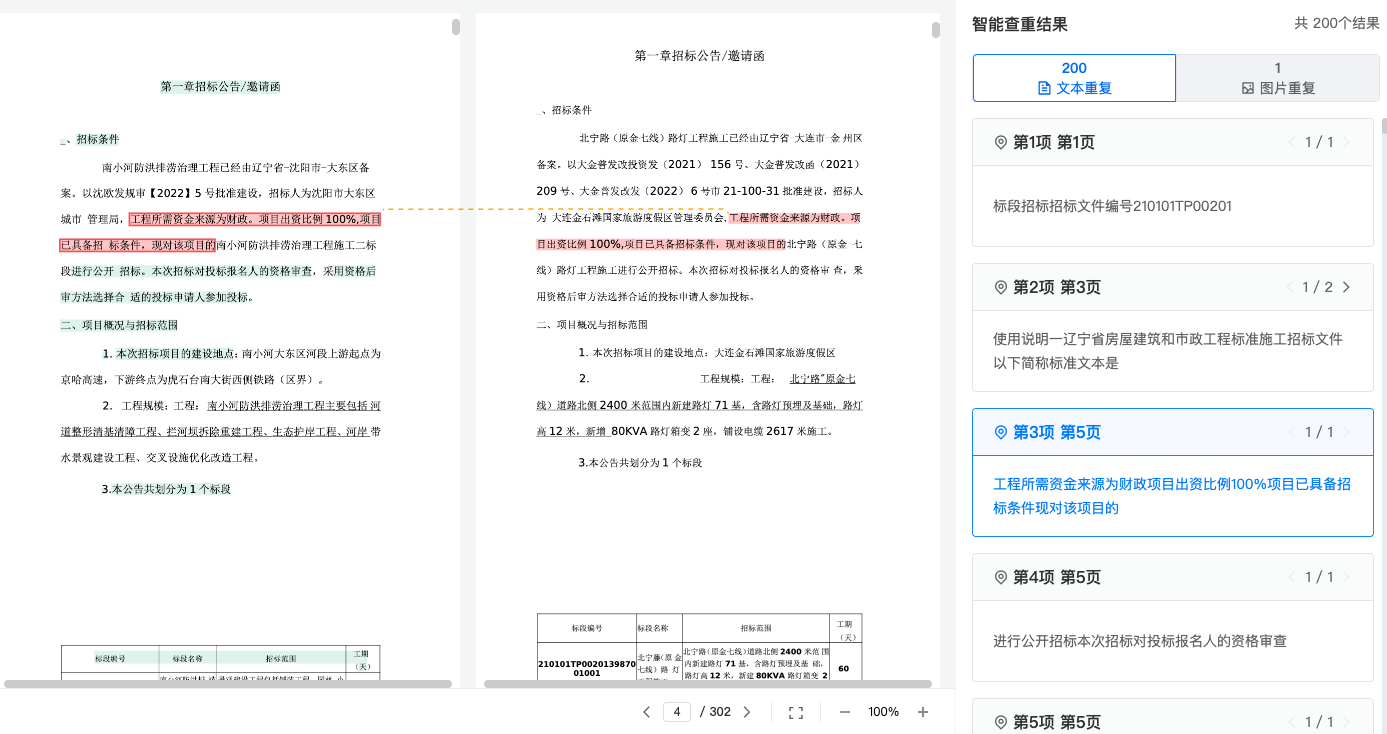Go to next page after /302
Viewport: 1387px width, 734px height.
[747, 712]
